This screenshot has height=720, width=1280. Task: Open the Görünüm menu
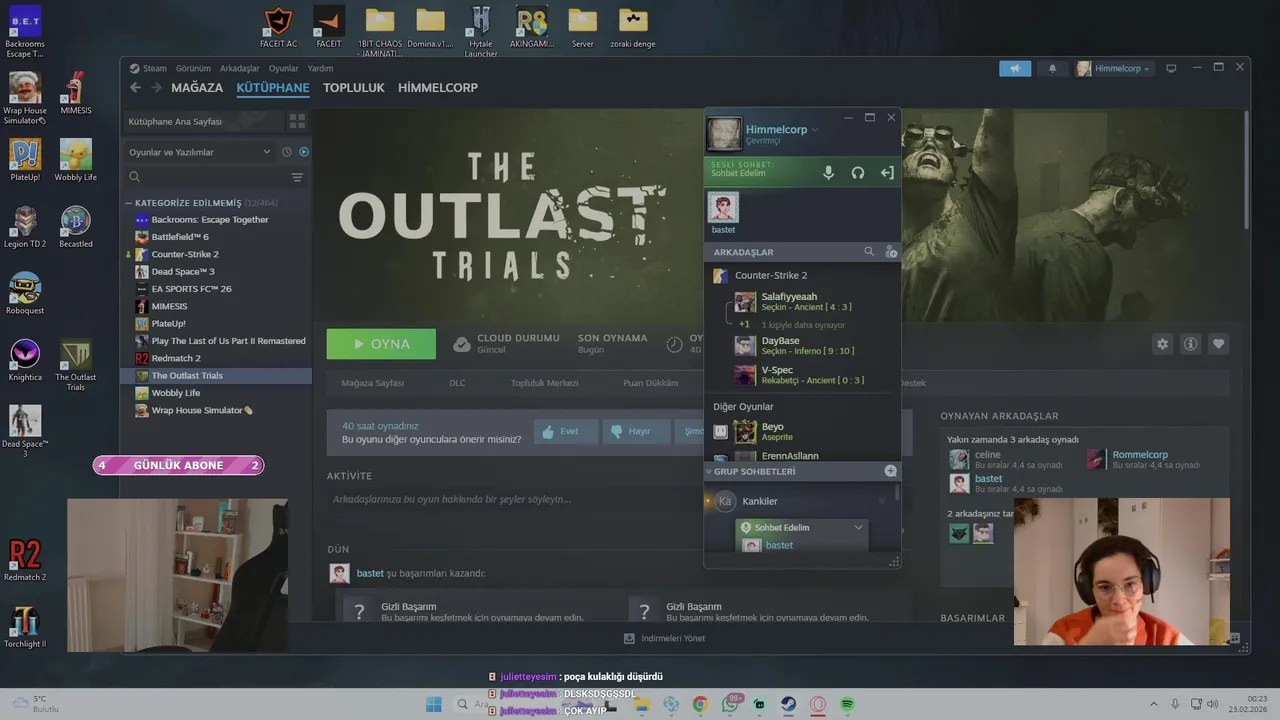tap(193, 69)
